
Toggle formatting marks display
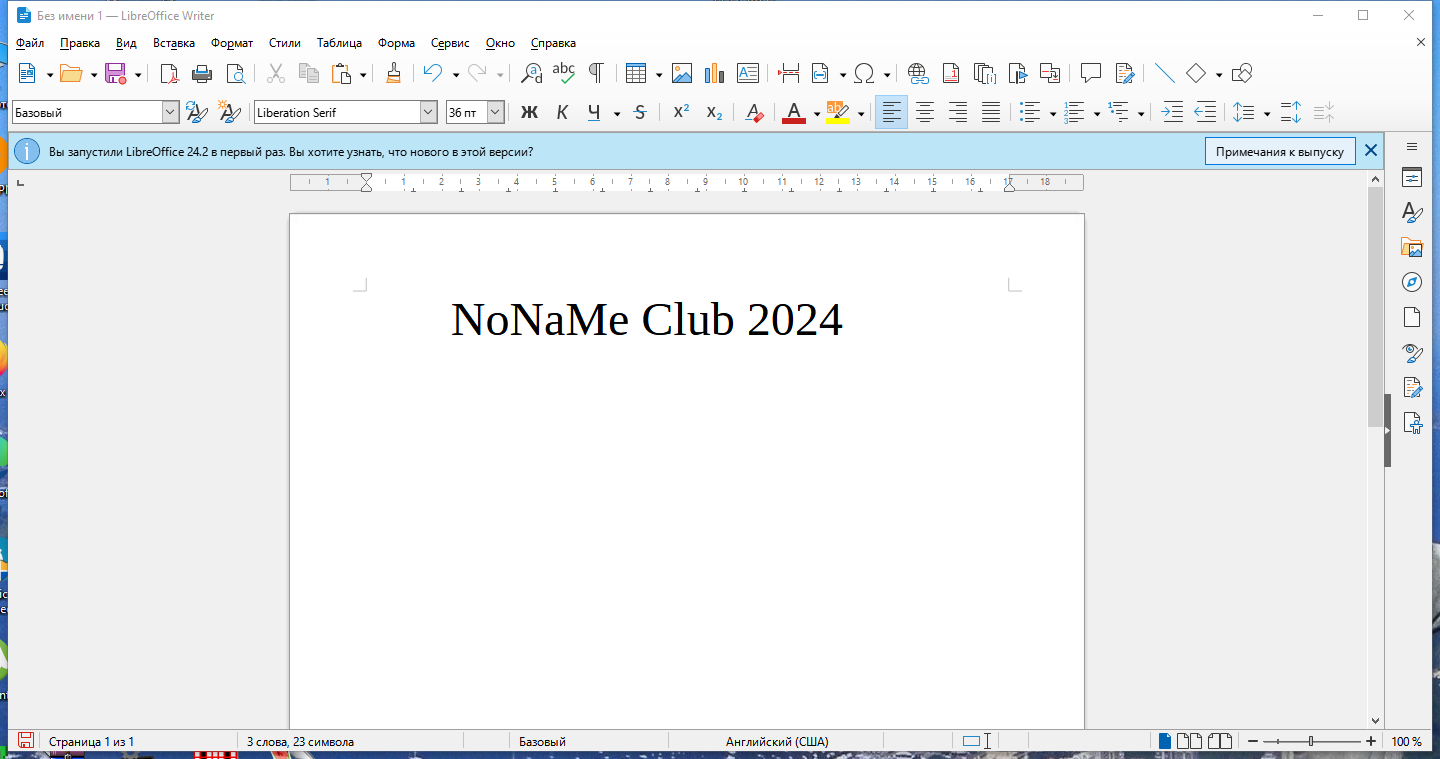(x=595, y=73)
